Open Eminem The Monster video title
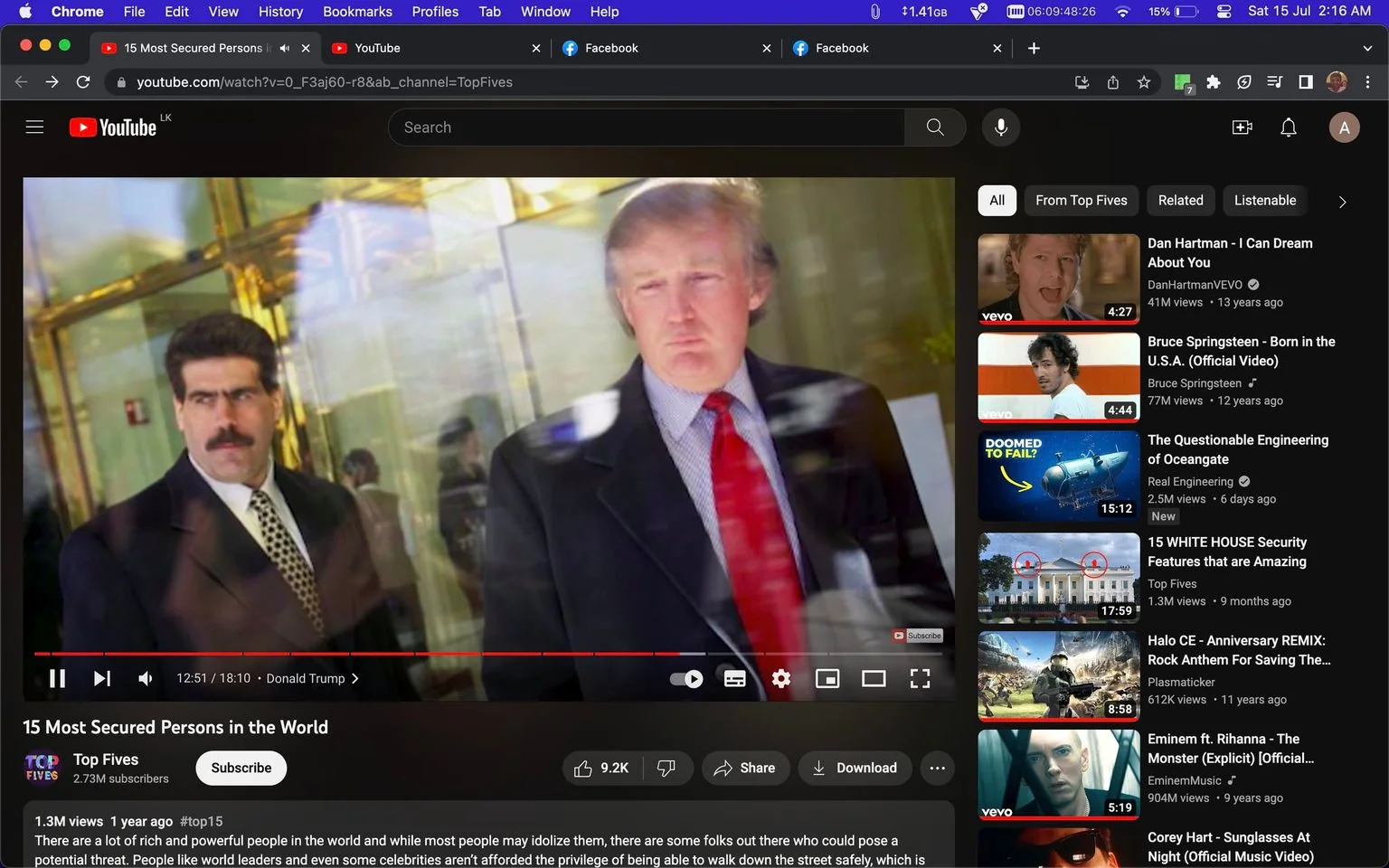This screenshot has height=868, width=1389. pos(1231,749)
